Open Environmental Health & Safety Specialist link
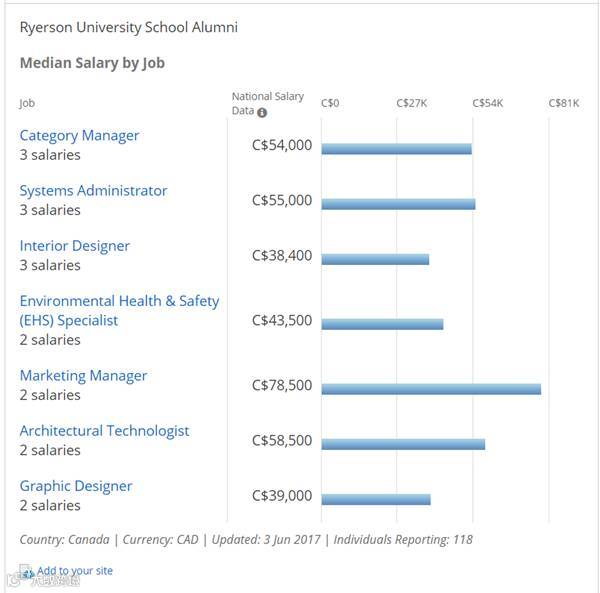 click(119, 311)
